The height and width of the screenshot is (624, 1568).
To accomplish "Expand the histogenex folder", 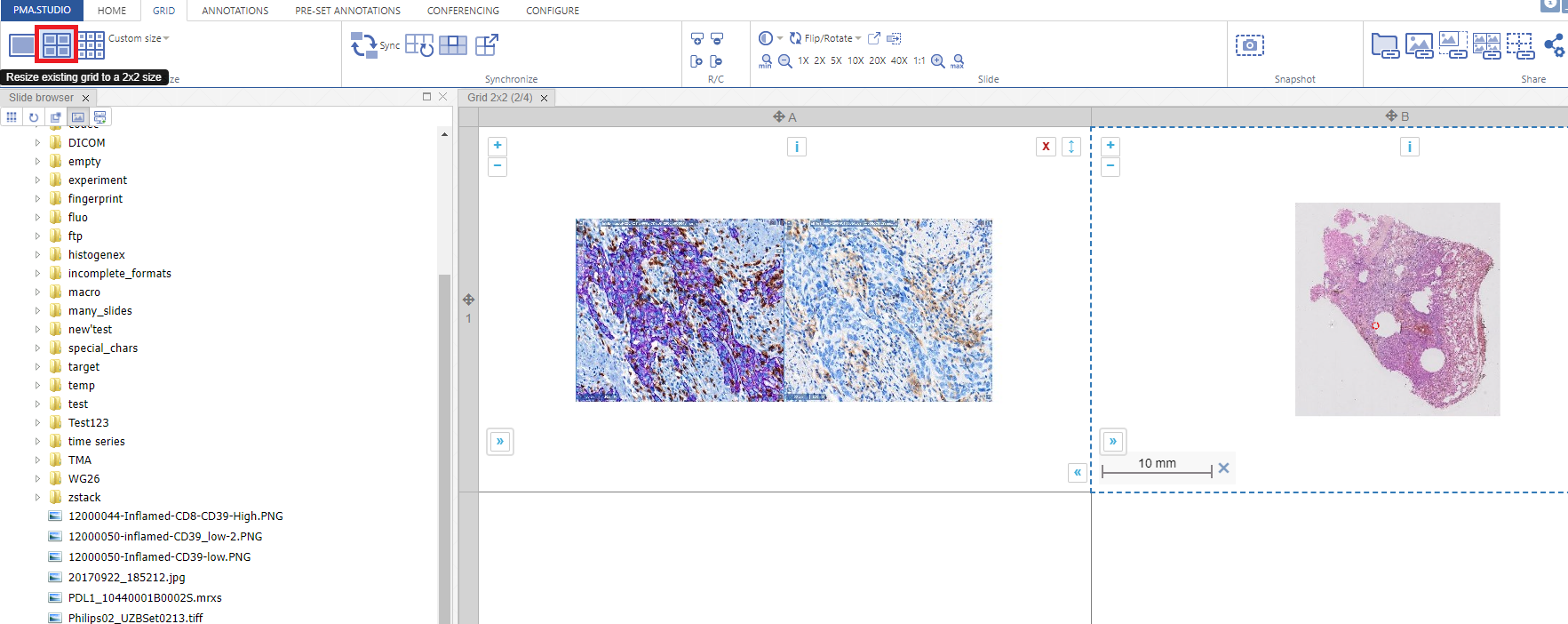I will pyautogui.click(x=37, y=255).
